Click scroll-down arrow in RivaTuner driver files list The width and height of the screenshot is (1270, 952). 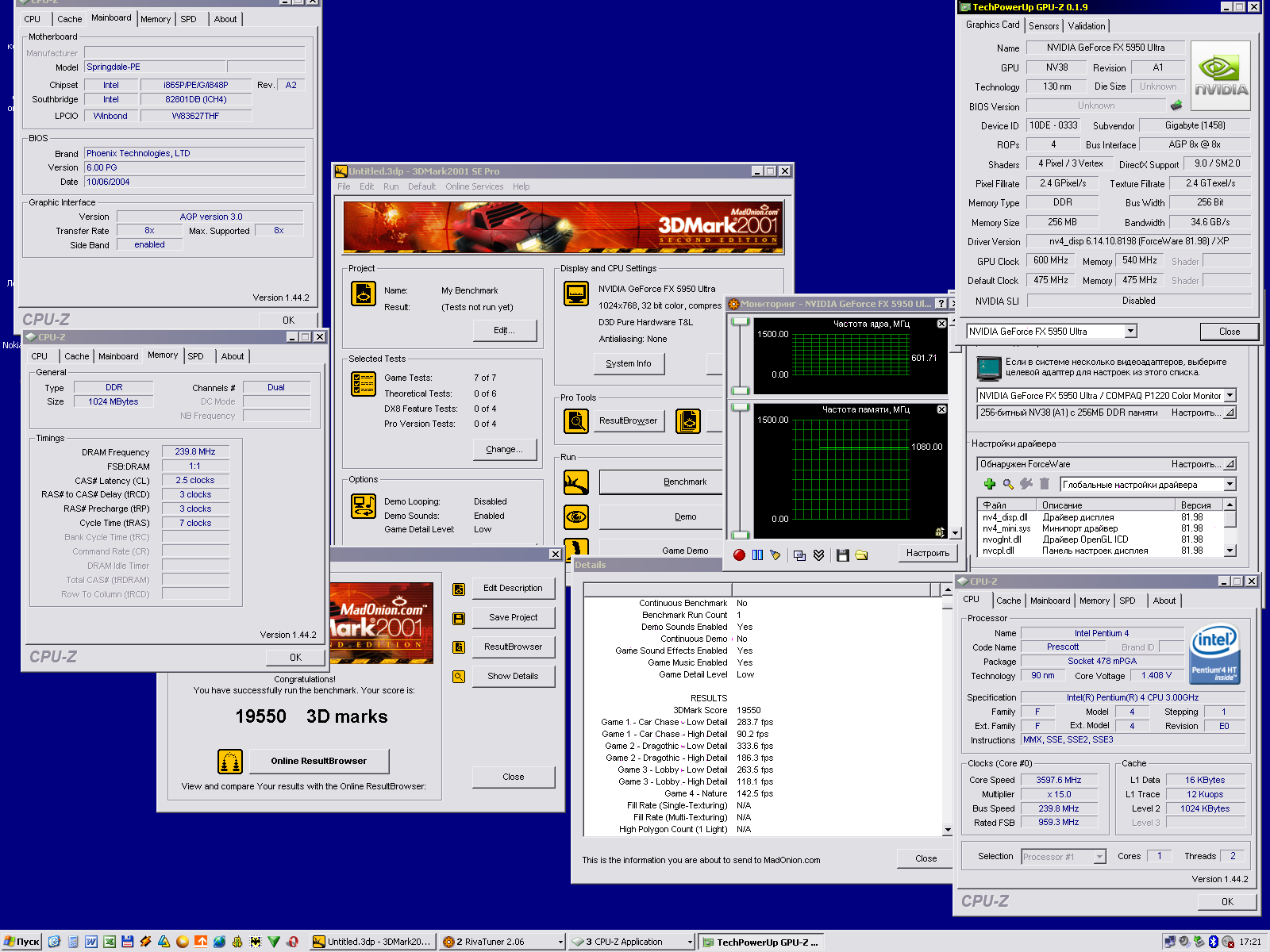click(1230, 550)
